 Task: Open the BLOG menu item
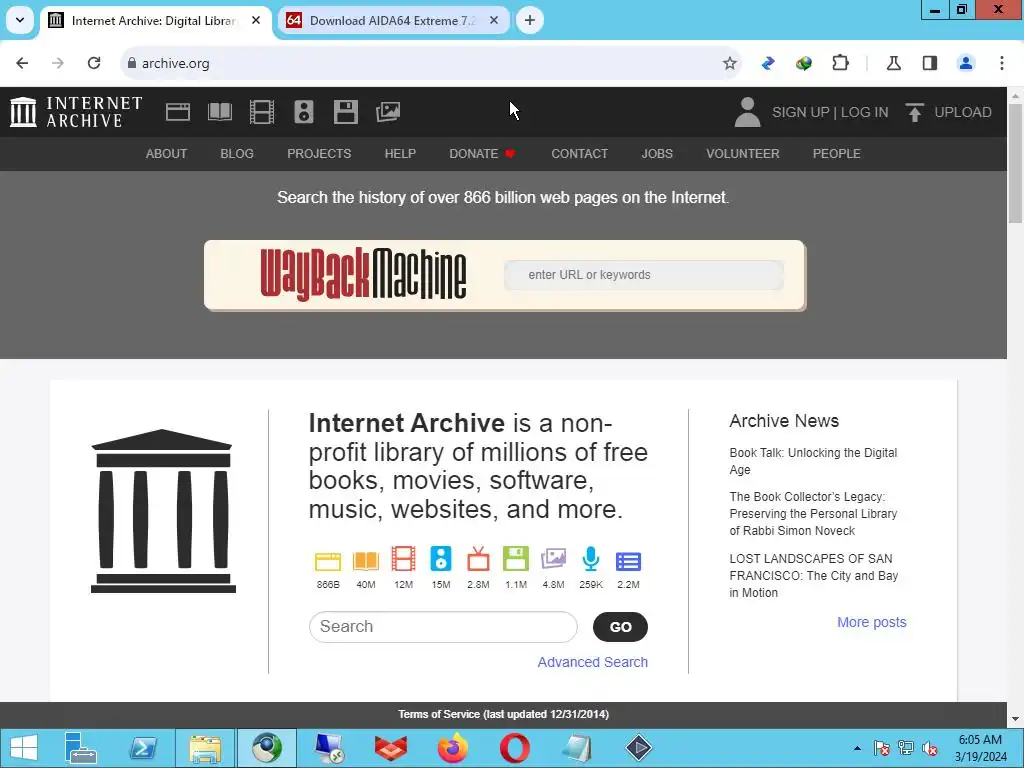point(237,153)
